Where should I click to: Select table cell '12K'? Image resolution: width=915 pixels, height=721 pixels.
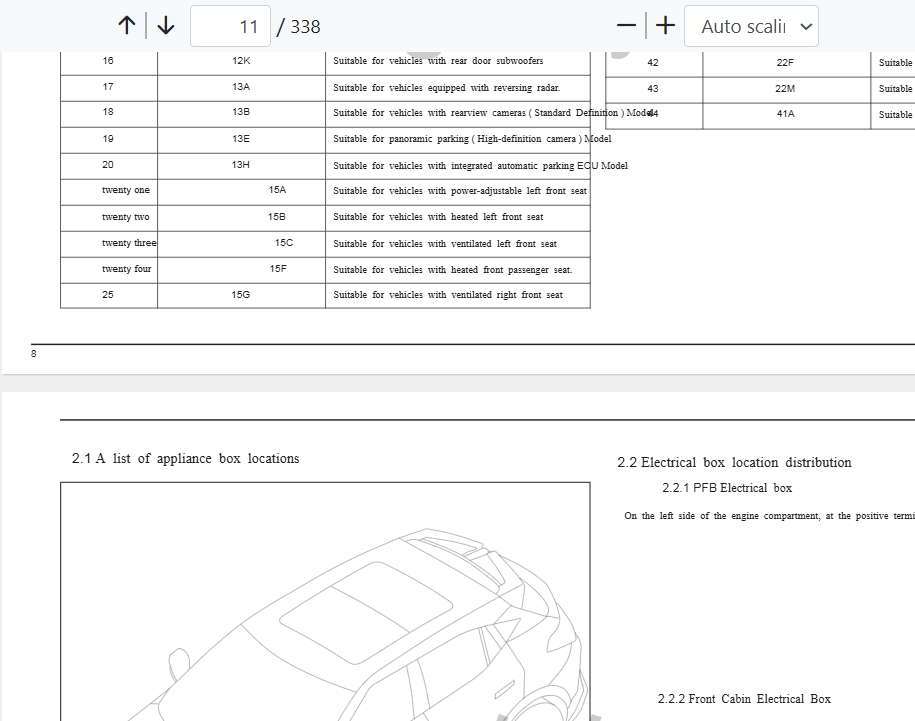tap(241, 61)
